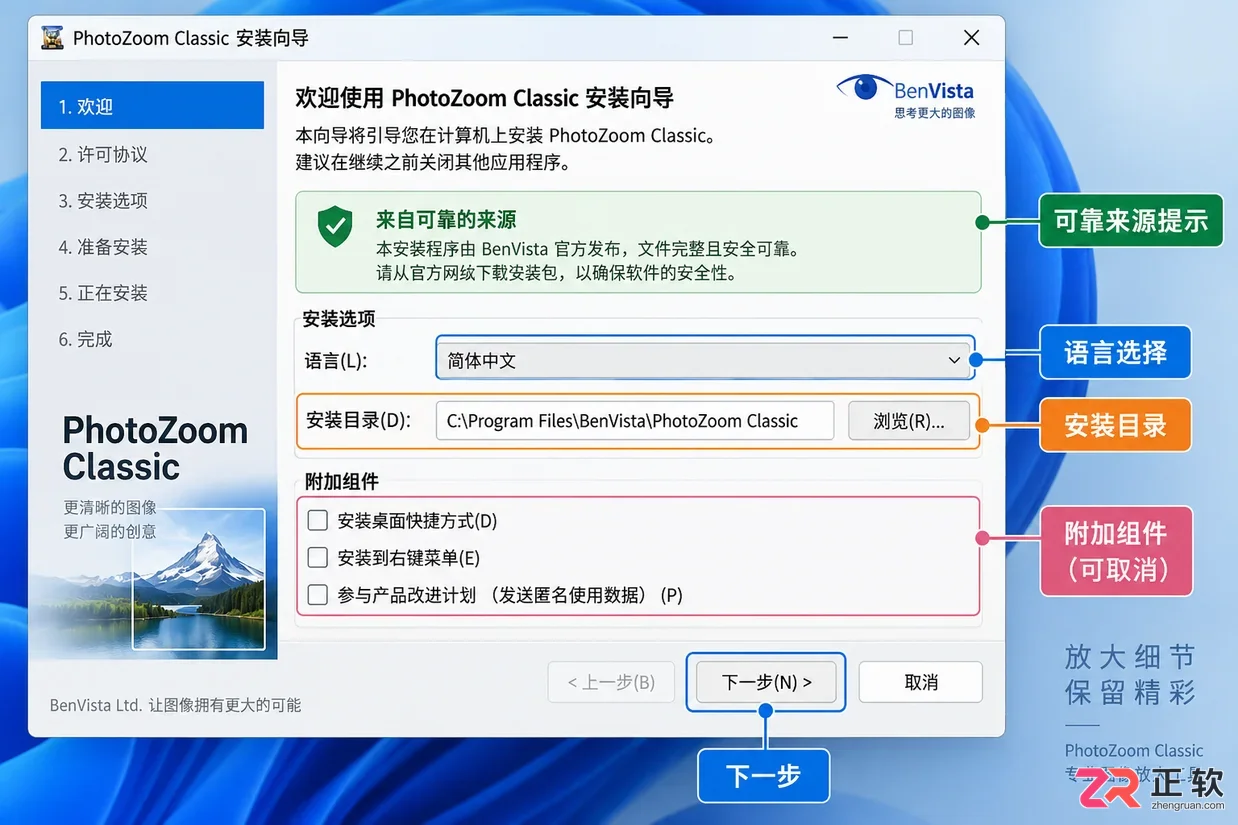Click the 取消 button
The height and width of the screenshot is (825, 1238).
tap(921, 682)
